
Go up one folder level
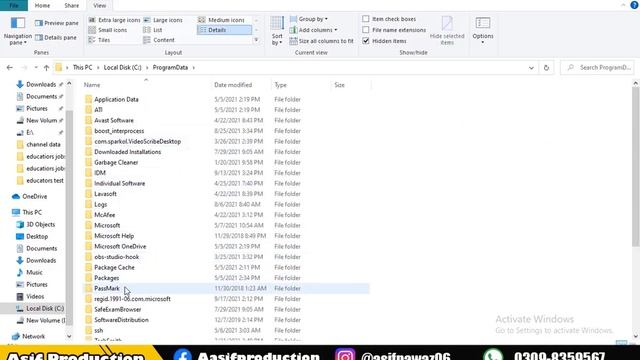click(x=47, y=68)
